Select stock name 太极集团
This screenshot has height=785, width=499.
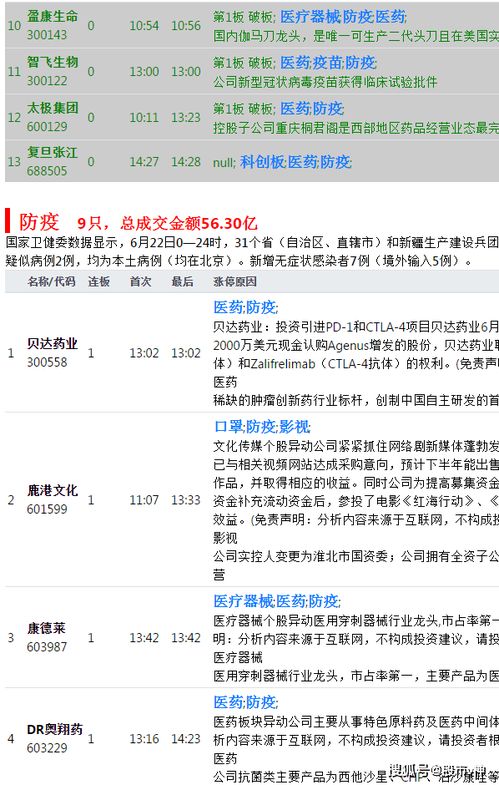(x=52, y=108)
